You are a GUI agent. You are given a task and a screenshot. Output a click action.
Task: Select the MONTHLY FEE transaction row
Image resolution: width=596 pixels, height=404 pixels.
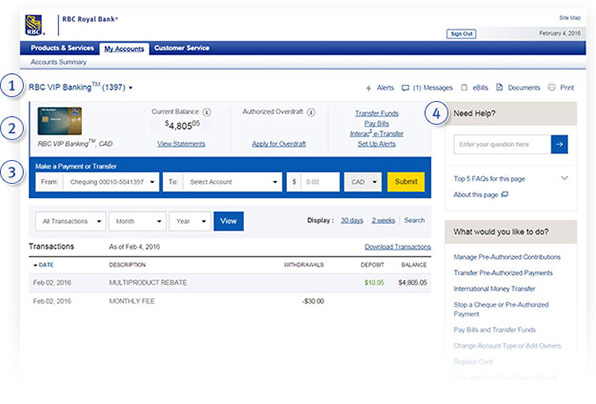(230, 301)
